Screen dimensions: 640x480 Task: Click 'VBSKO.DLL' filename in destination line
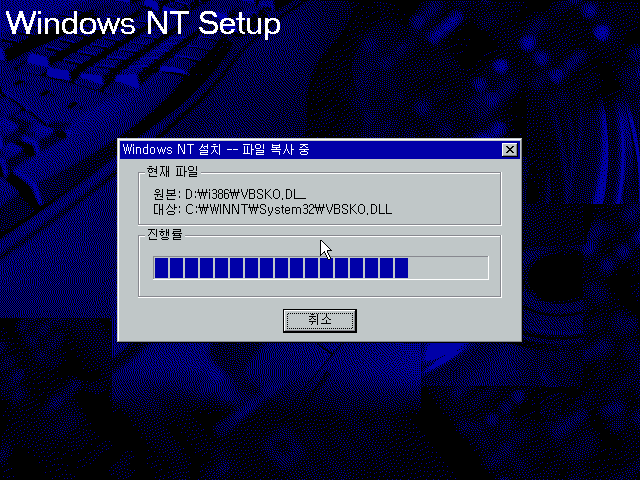pos(359,209)
